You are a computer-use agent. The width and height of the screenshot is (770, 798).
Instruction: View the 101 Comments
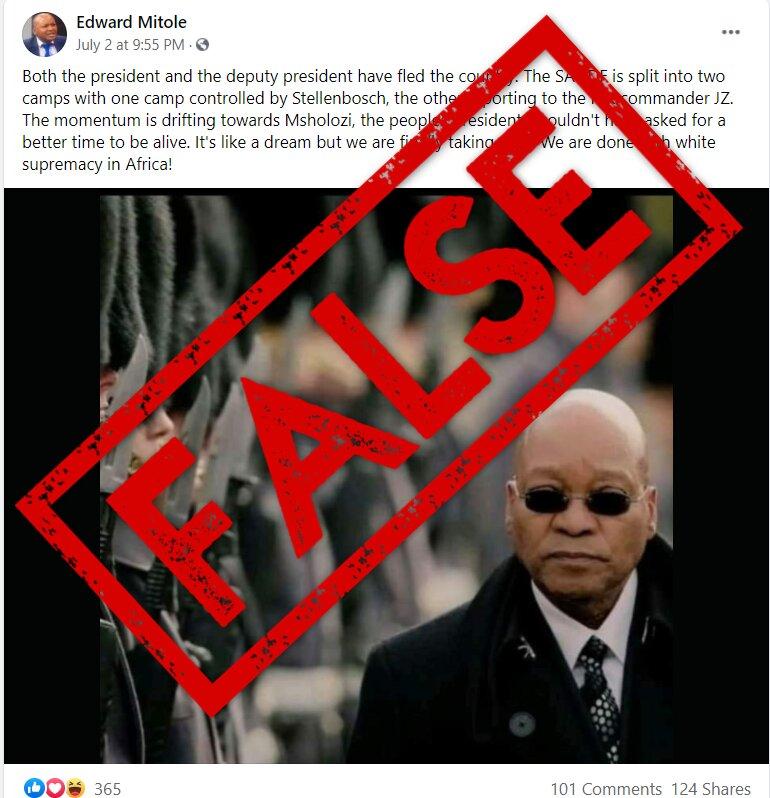tap(606, 789)
